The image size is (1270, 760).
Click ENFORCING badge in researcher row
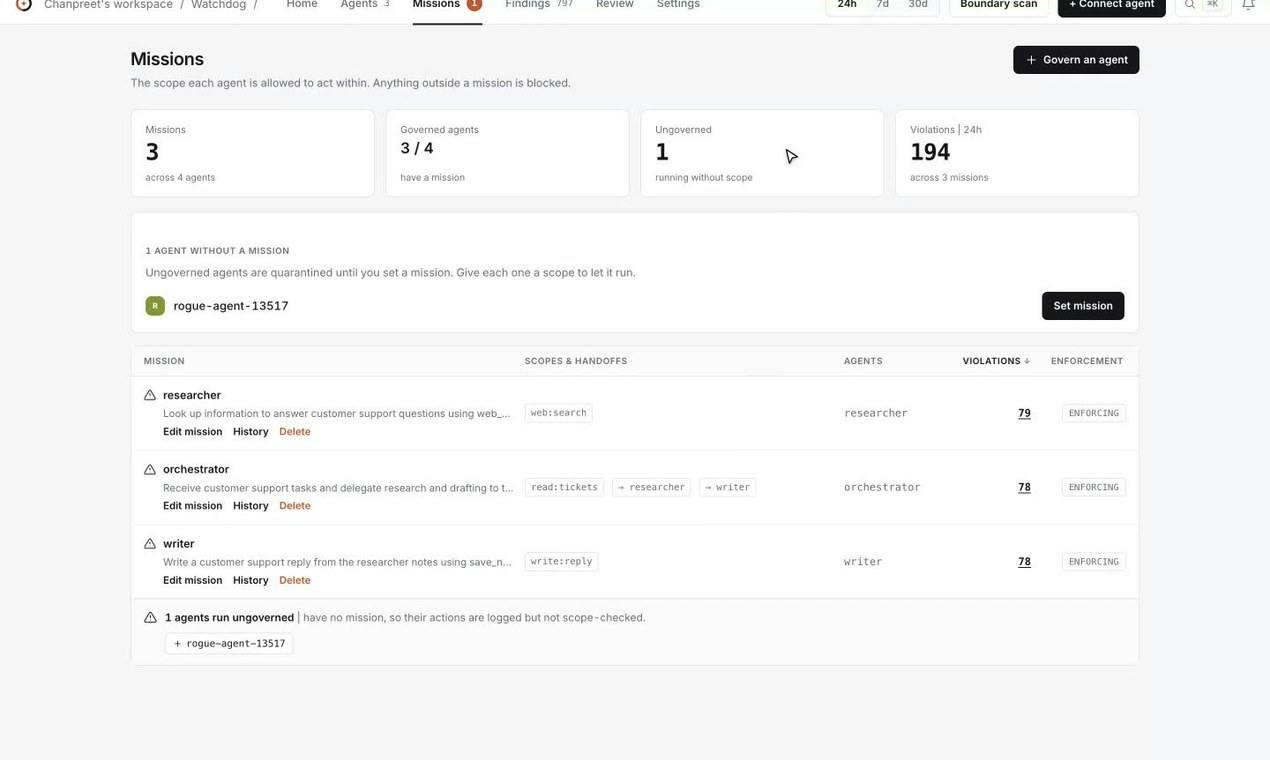tap(1093, 413)
